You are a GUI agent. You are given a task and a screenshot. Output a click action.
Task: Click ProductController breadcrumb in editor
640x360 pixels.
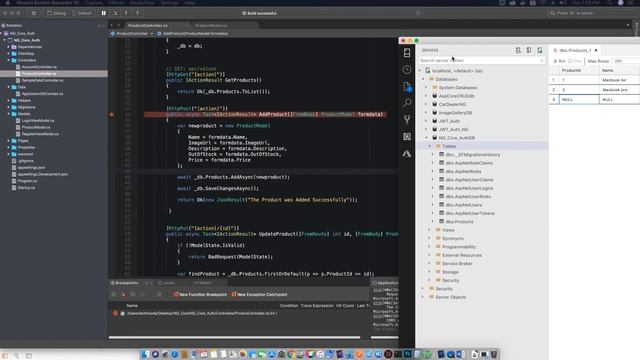click(129, 34)
